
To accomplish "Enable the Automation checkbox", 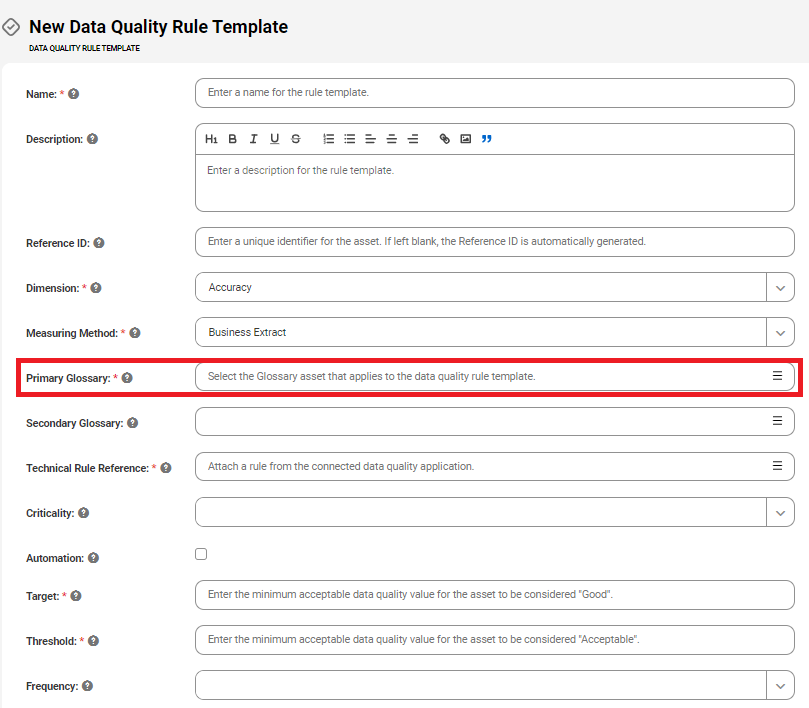I will click(x=201, y=554).
